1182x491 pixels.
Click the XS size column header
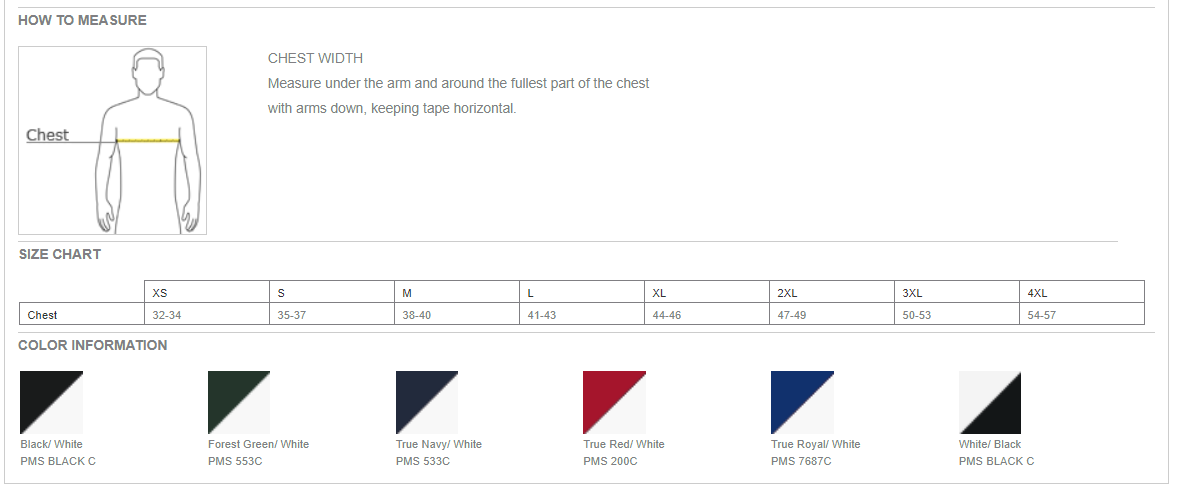(207, 293)
